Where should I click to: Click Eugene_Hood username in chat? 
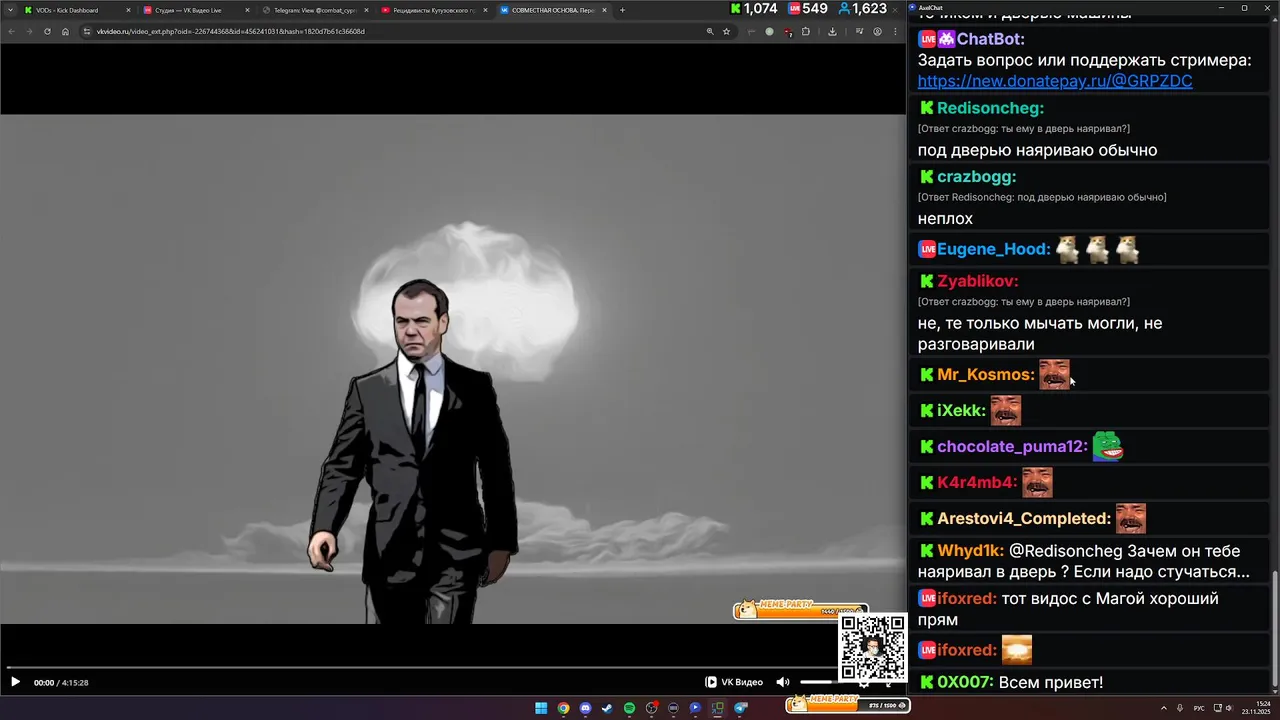pos(993,249)
